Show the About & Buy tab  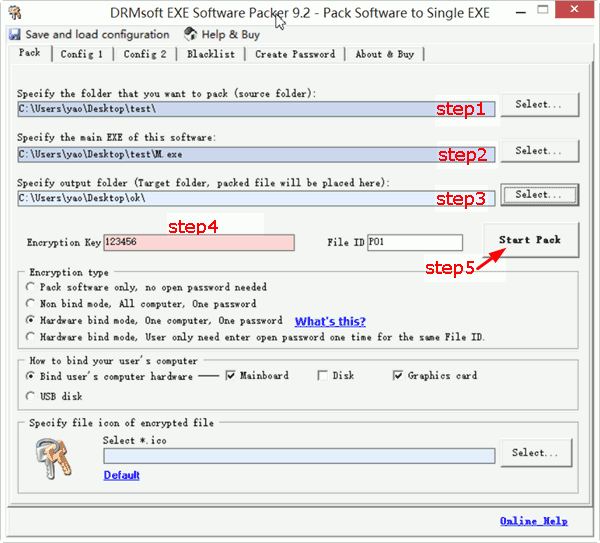[385, 54]
